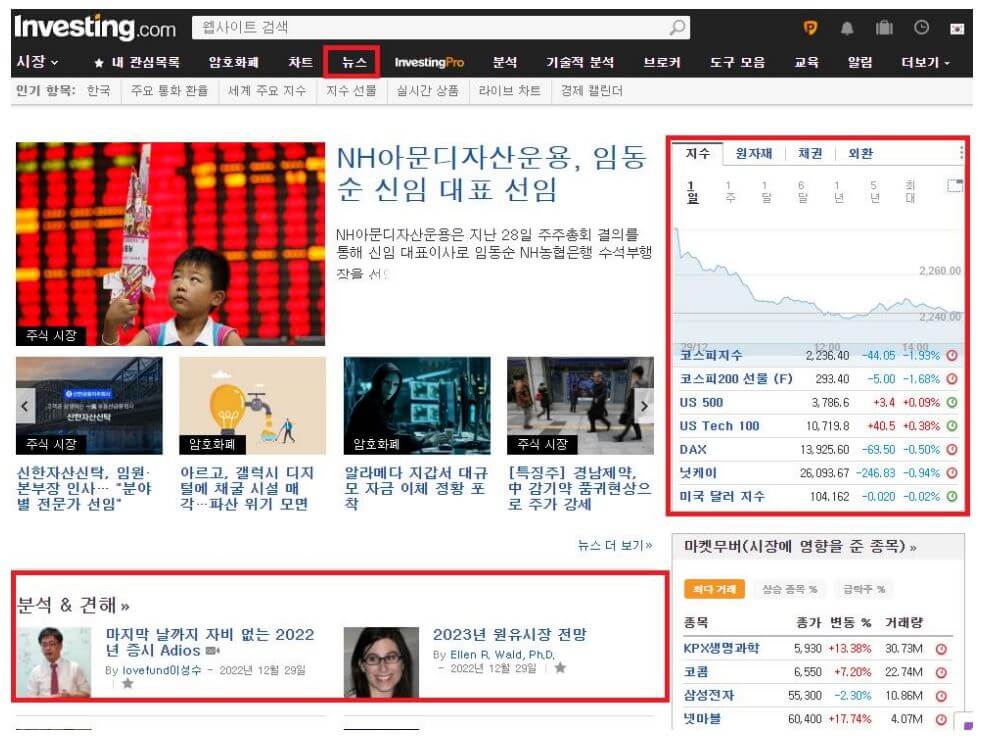
Task: Click the clock icon in 코콤 row
Action: click(x=941, y=673)
